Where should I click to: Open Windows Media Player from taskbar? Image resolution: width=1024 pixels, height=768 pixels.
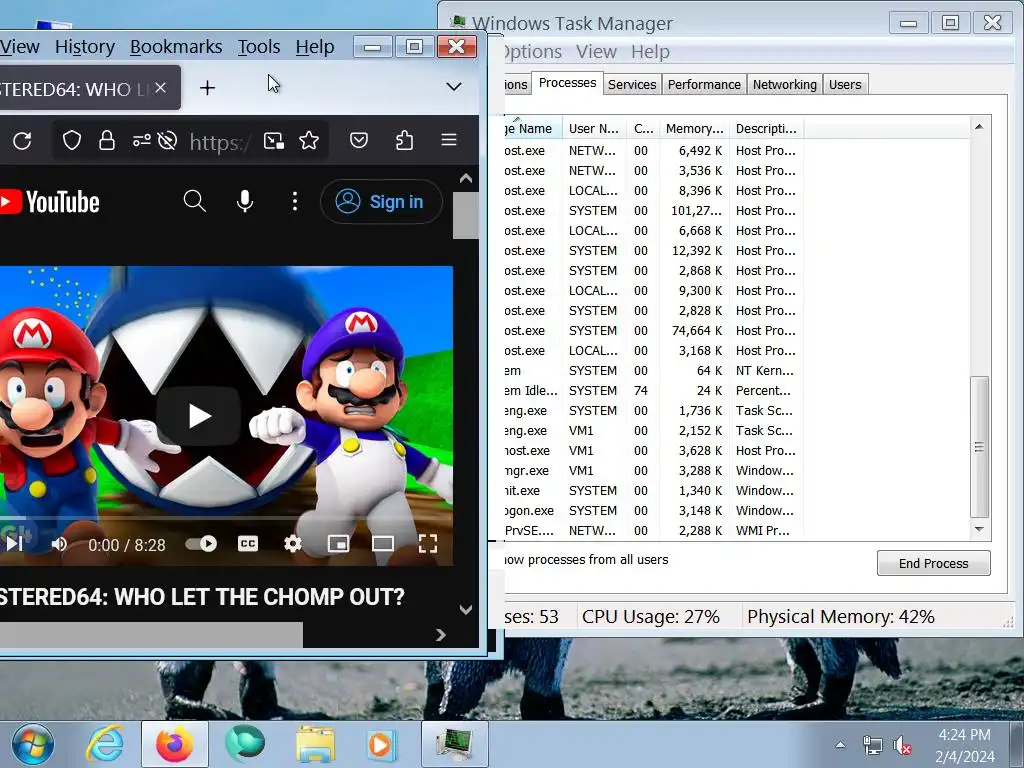tap(381, 744)
